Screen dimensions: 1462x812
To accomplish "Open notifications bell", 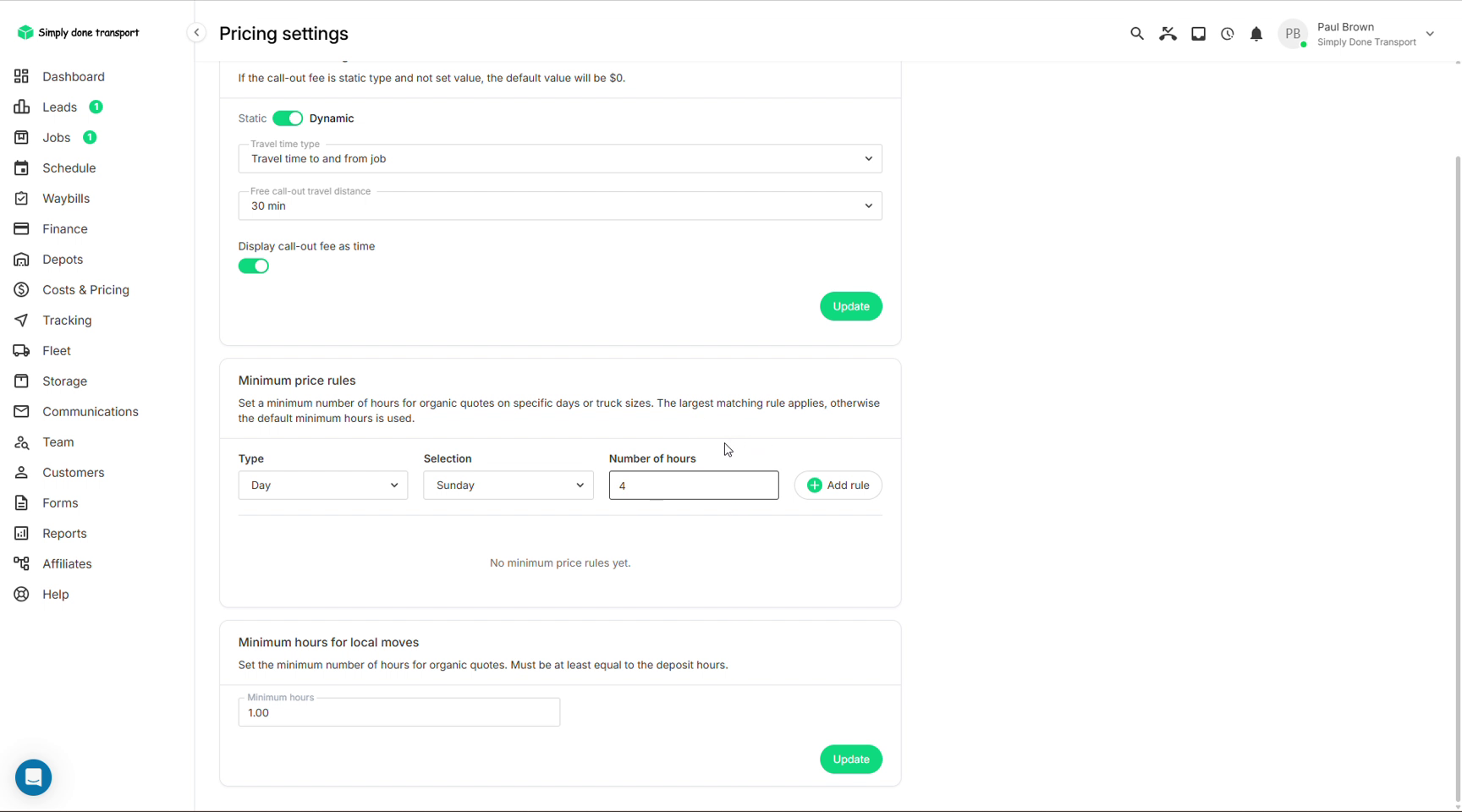I will point(1256,34).
